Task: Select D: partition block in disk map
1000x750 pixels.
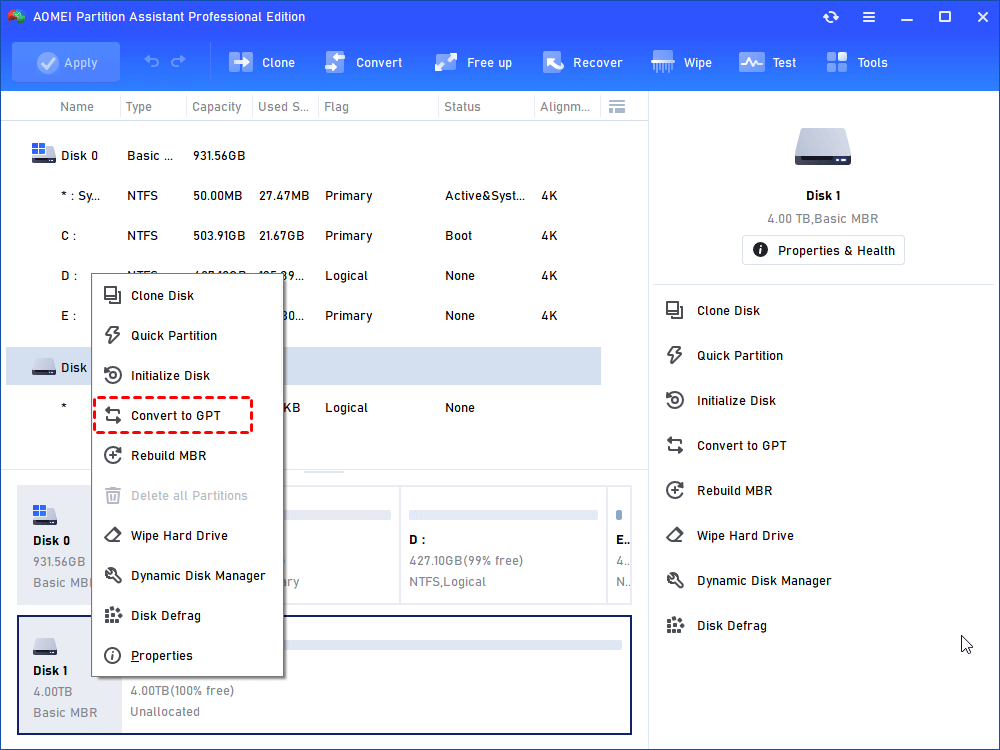Action: [503, 545]
